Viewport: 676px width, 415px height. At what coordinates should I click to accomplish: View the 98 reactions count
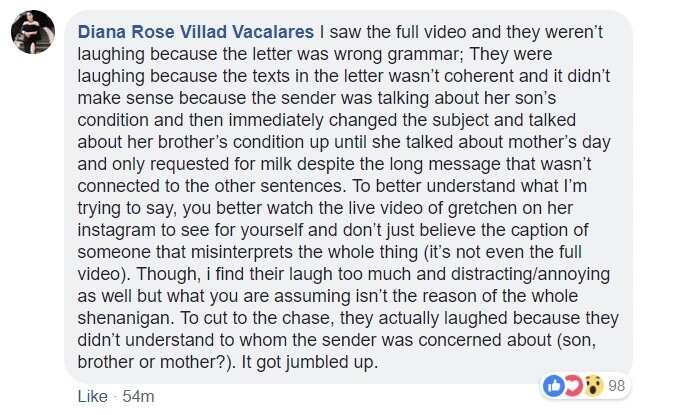(x=617, y=385)
